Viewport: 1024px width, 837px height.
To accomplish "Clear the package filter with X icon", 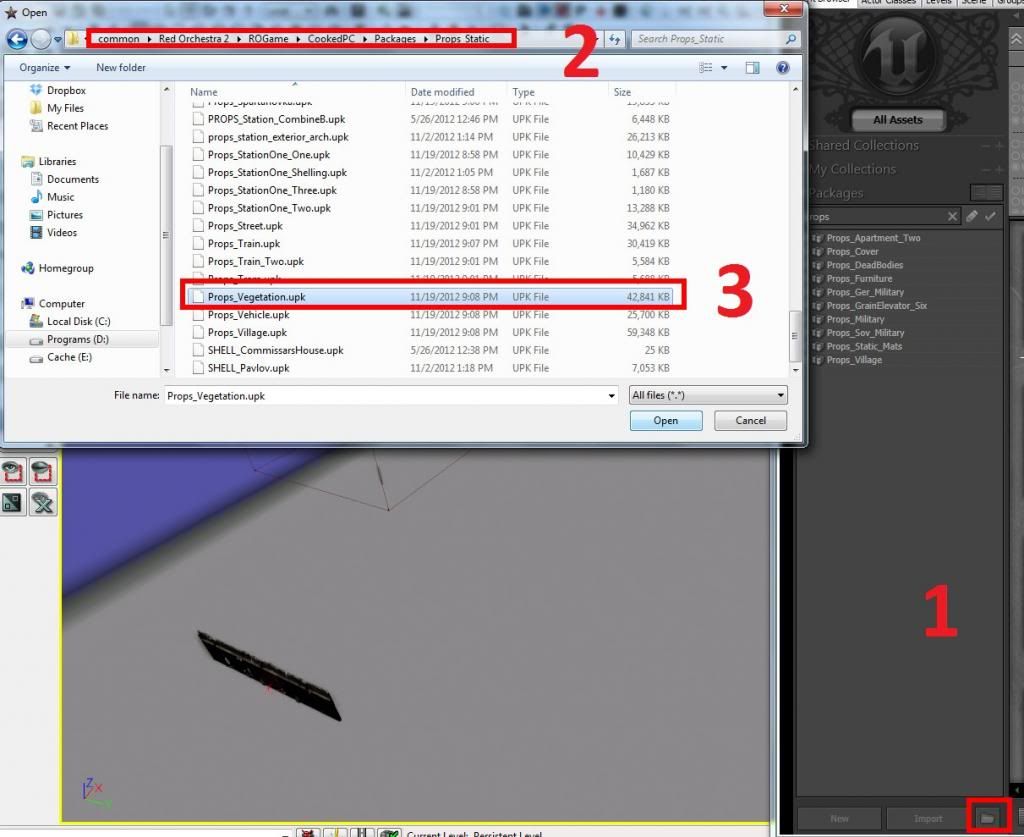I will [953, 216].
